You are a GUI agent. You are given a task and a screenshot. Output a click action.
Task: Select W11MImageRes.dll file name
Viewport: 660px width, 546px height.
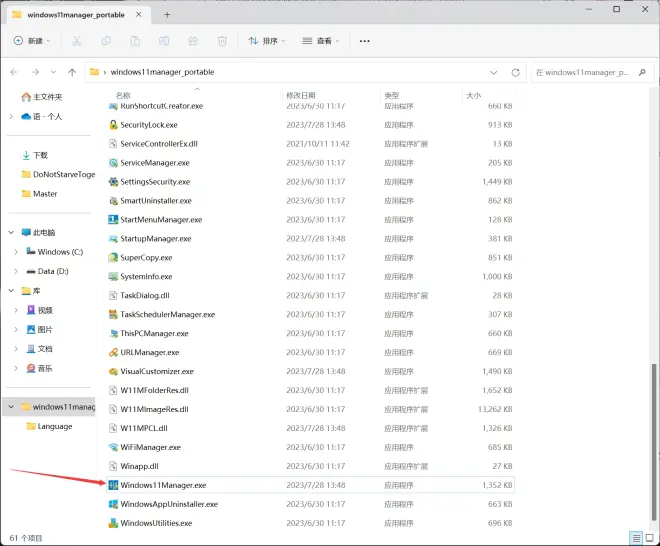(154, 409)
